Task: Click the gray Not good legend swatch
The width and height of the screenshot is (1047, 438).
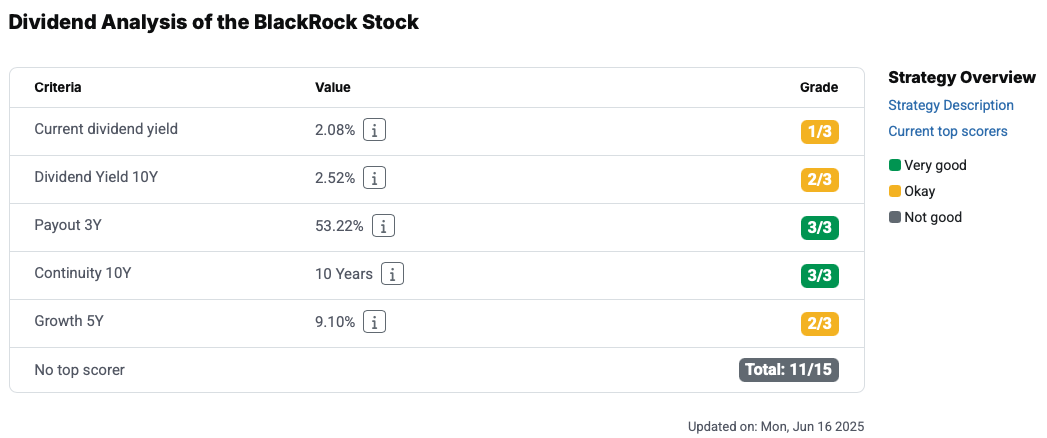Action: click(x=895, y=217)
